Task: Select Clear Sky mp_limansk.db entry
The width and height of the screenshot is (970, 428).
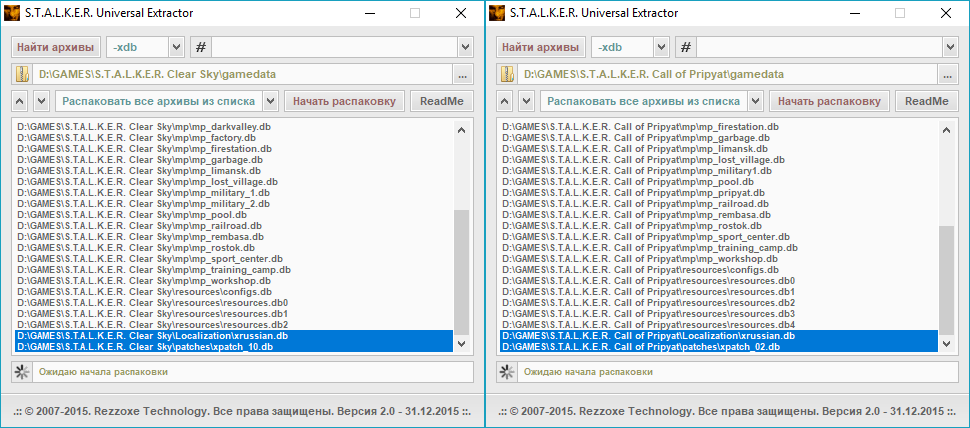Action: (233, 171)
